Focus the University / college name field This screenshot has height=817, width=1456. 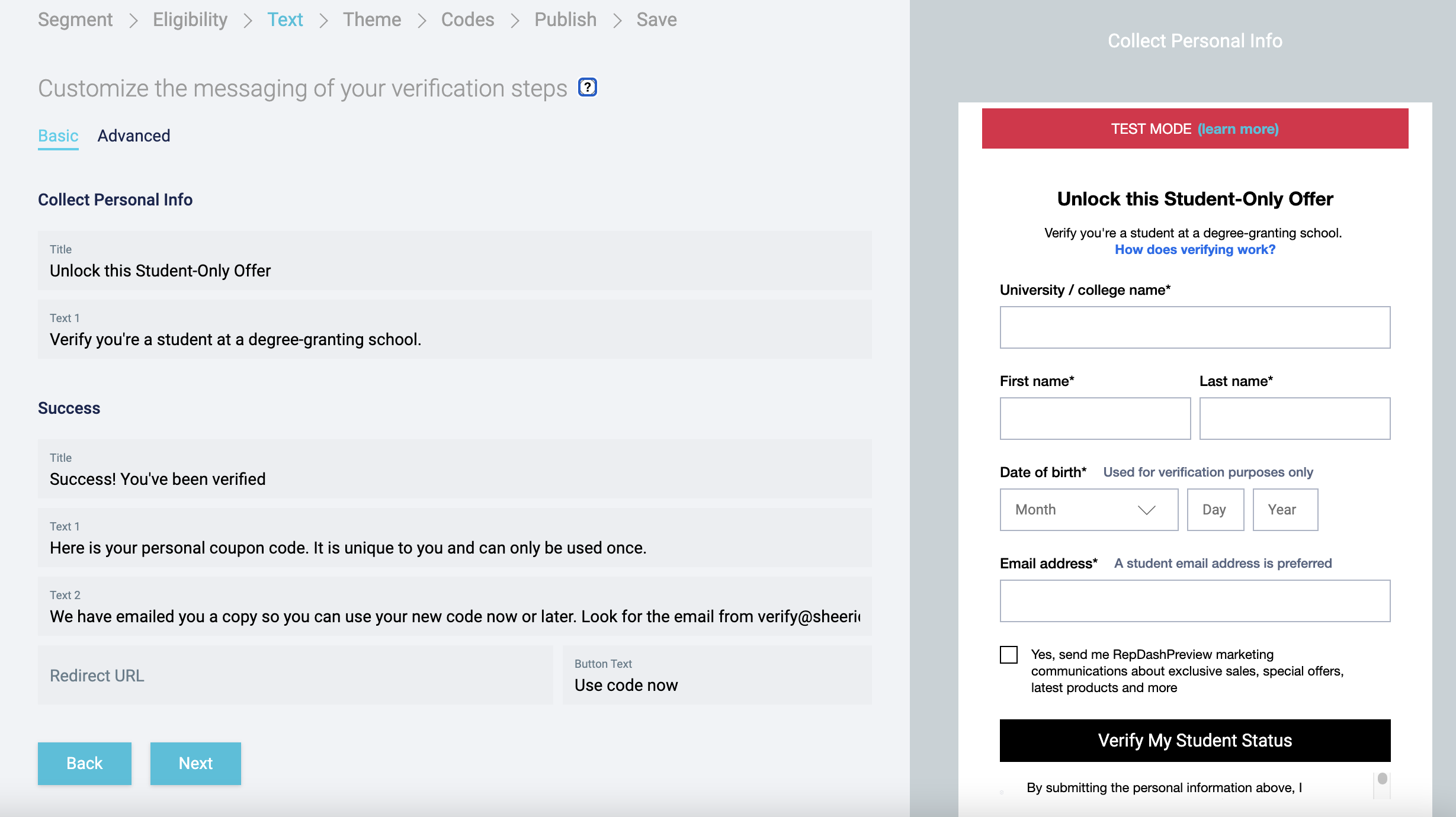[1195, 327]
